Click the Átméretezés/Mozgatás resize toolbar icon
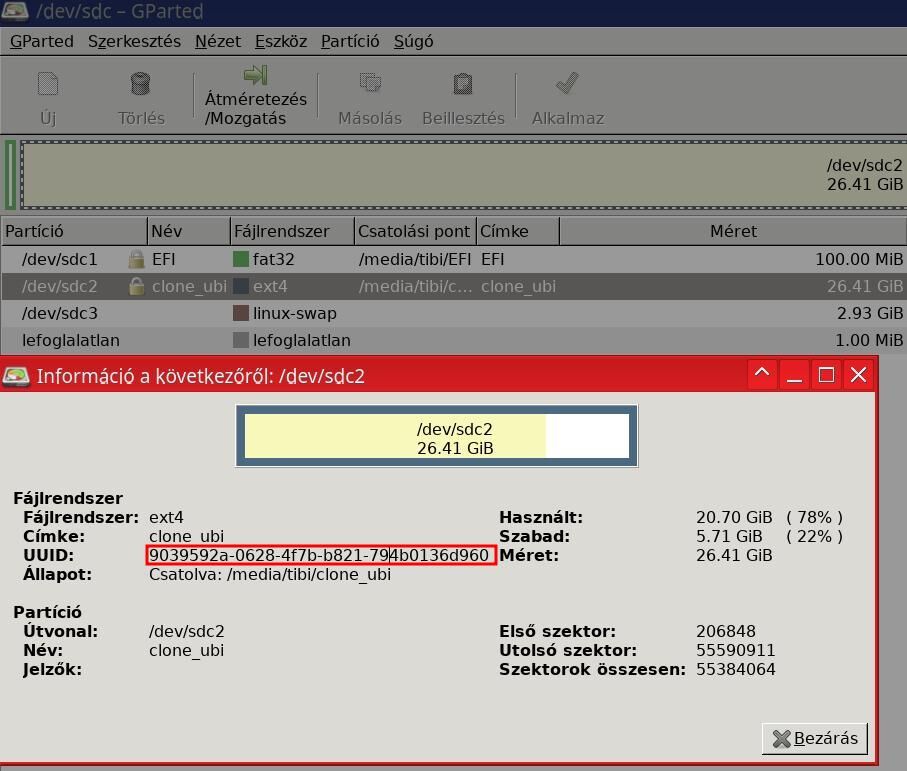Viewport: 907px width, 771px height. 255,75
